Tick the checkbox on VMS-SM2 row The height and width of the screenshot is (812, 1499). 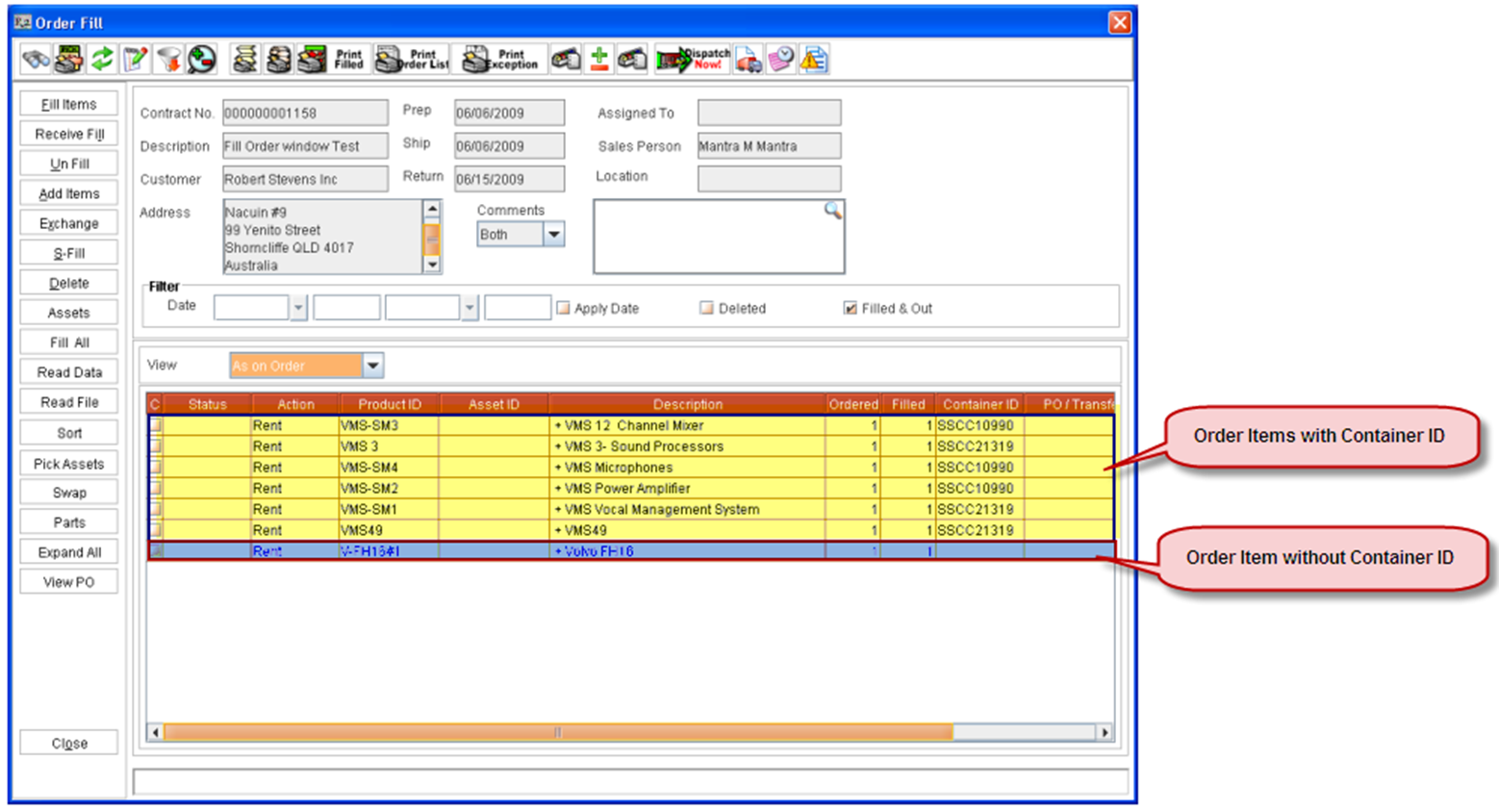(x=156, y=489)
